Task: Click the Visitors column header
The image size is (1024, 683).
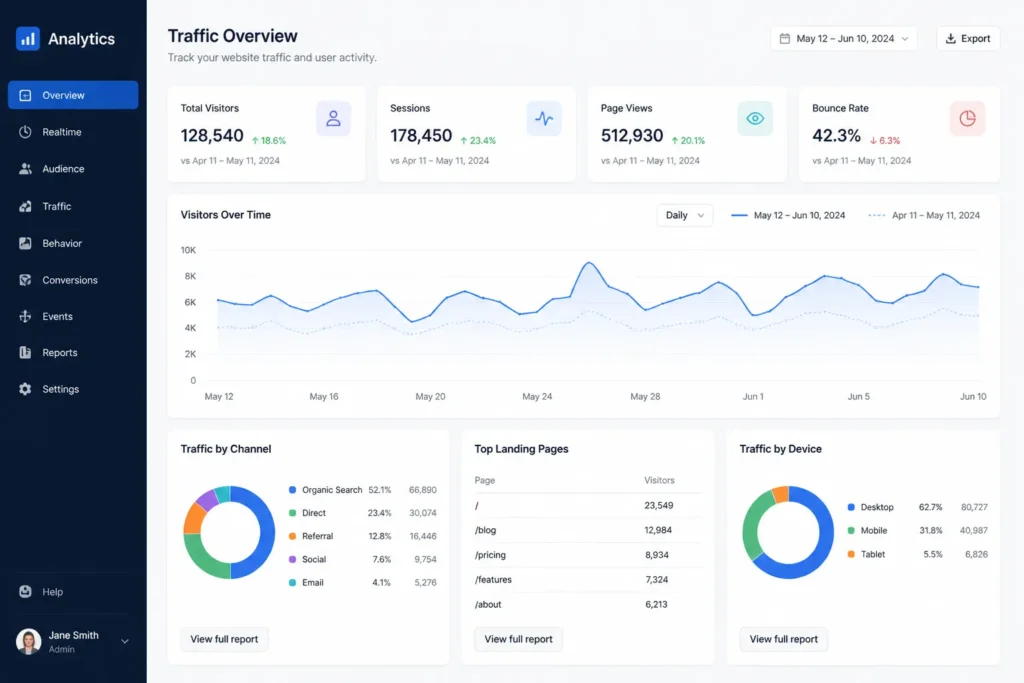Action: tap(659, 480)
